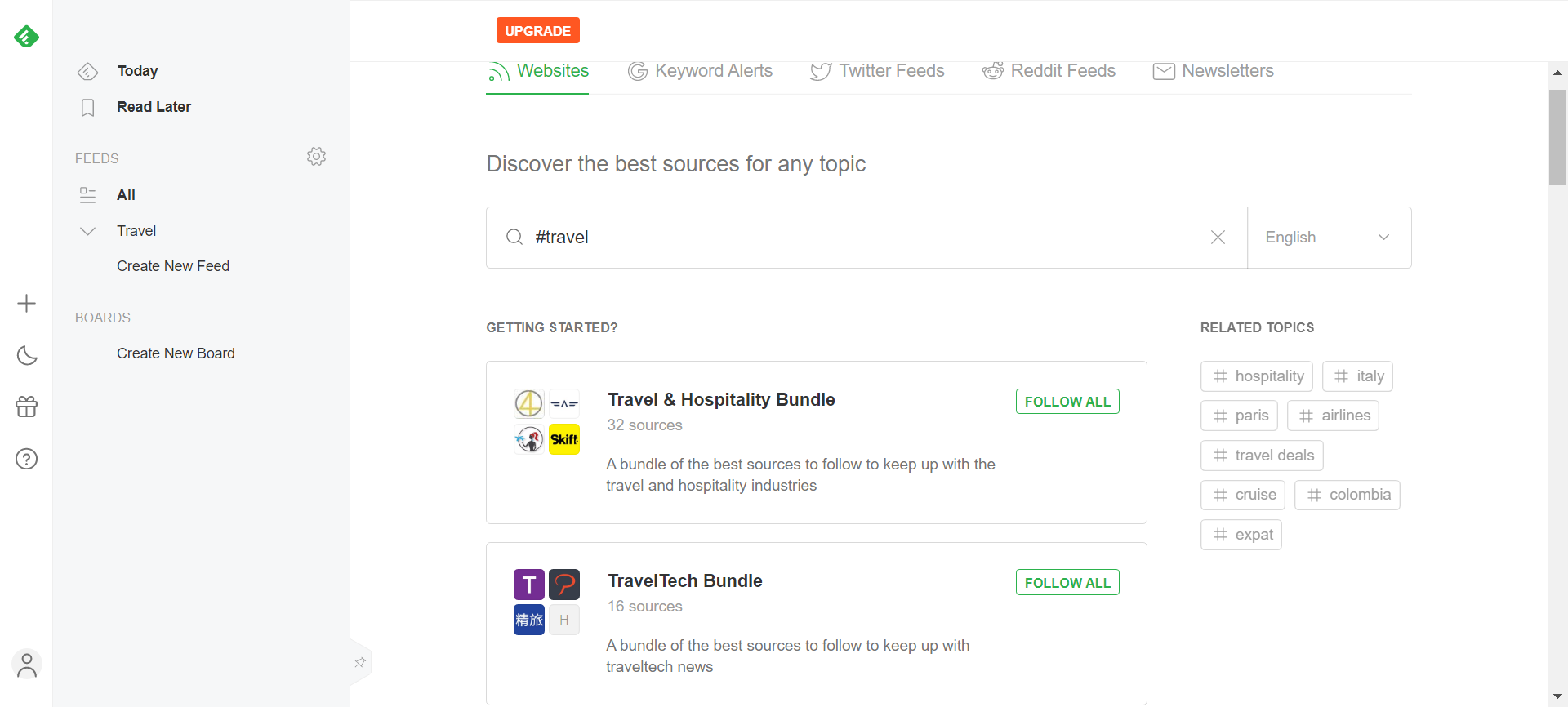1568x707 pixels.
Task: Clear the search with the X icon
Action: click(x=1218, y=237)
